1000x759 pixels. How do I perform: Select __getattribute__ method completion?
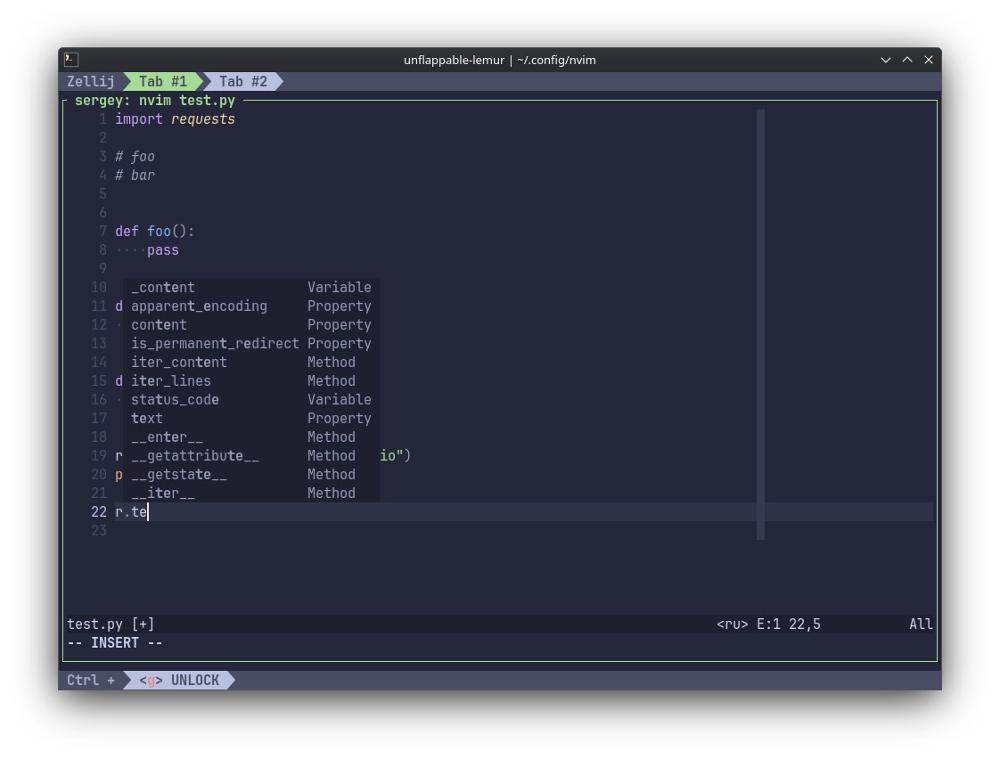pyautogui.click(x=251, y=455)
